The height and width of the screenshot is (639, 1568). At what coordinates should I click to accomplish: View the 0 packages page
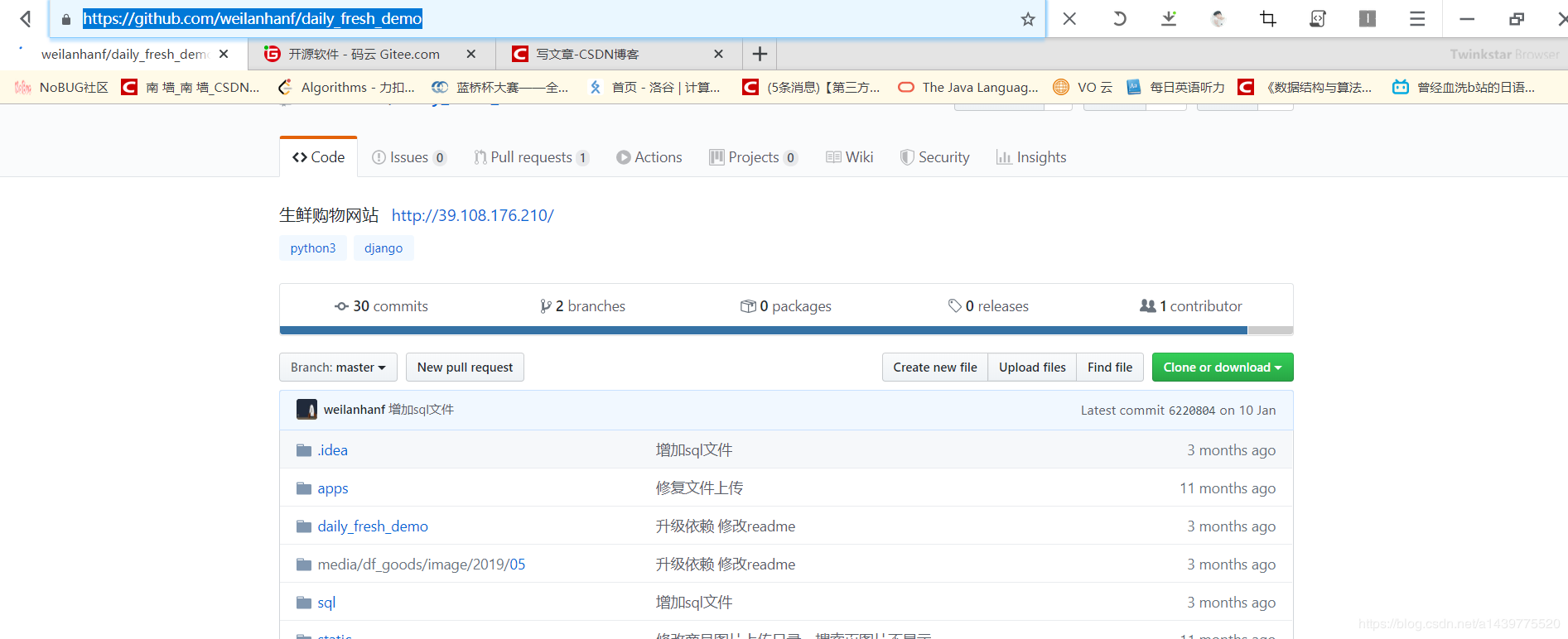(786, 306)
